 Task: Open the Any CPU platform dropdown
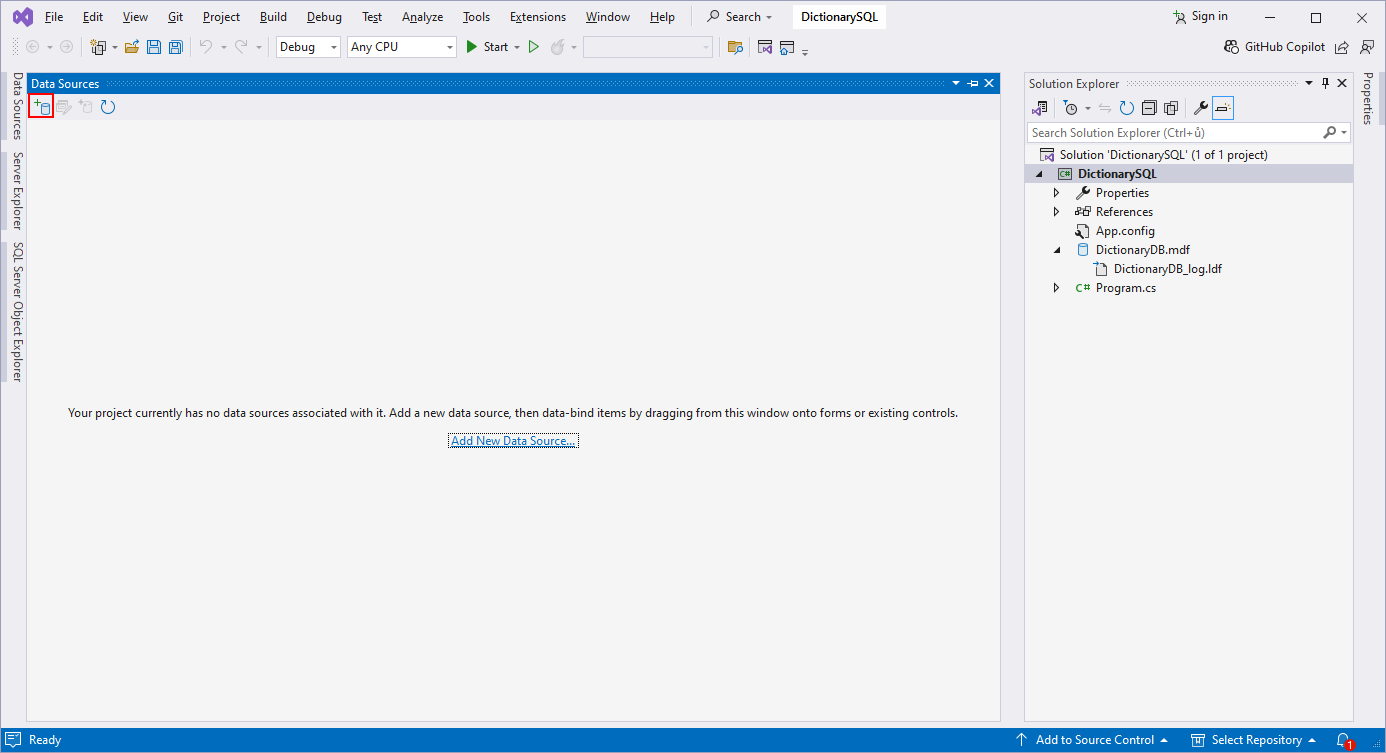[401, 47]
